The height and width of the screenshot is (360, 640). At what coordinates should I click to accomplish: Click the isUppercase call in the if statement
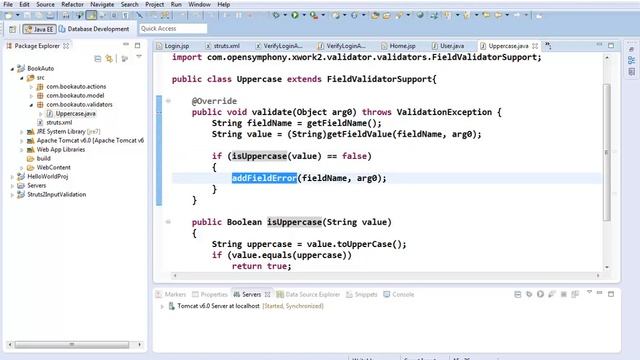tap(259, 156)
